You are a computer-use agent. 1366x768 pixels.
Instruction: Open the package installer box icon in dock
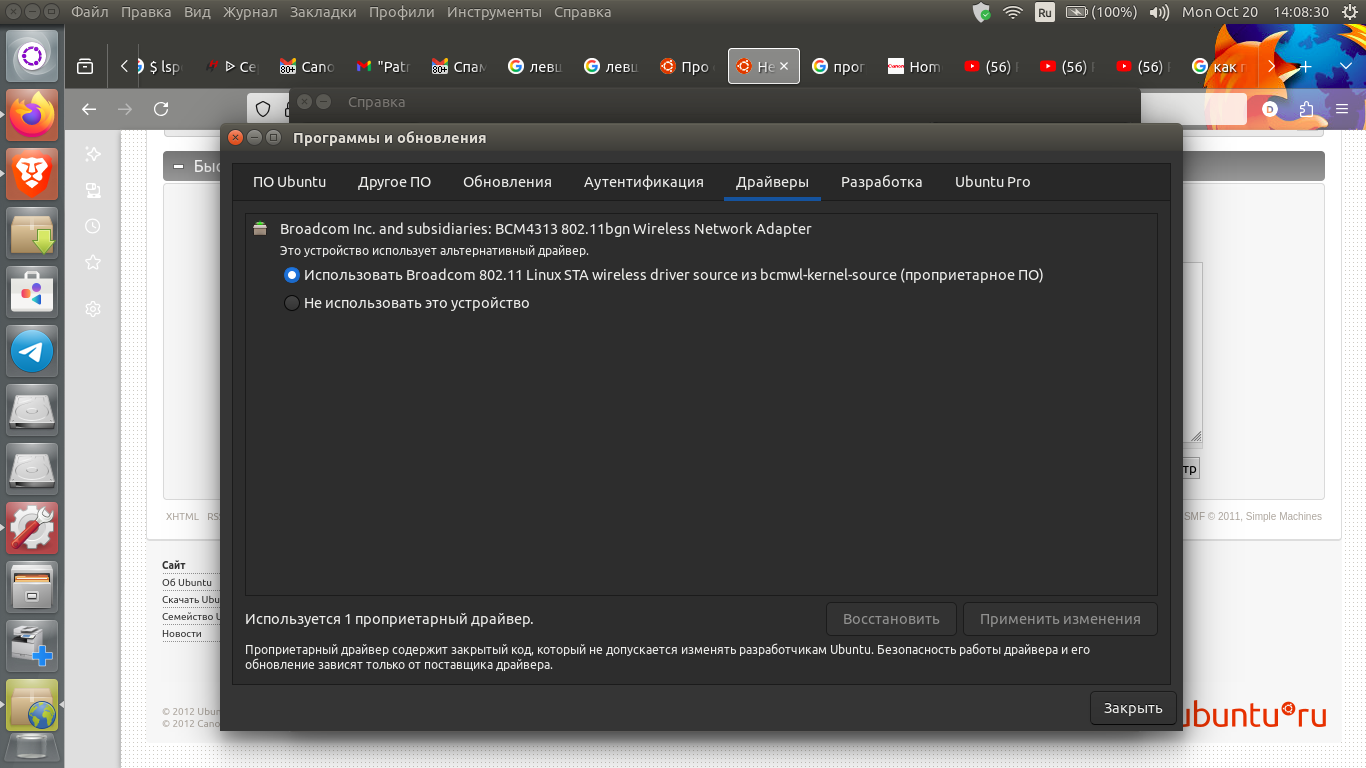coord(33,233)
